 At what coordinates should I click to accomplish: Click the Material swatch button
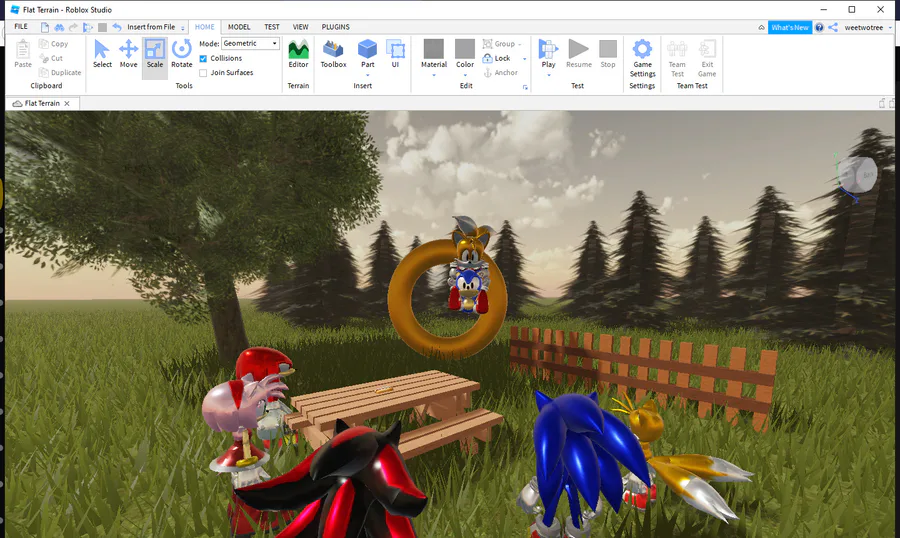pyautogui.click(x=433, y=53)
